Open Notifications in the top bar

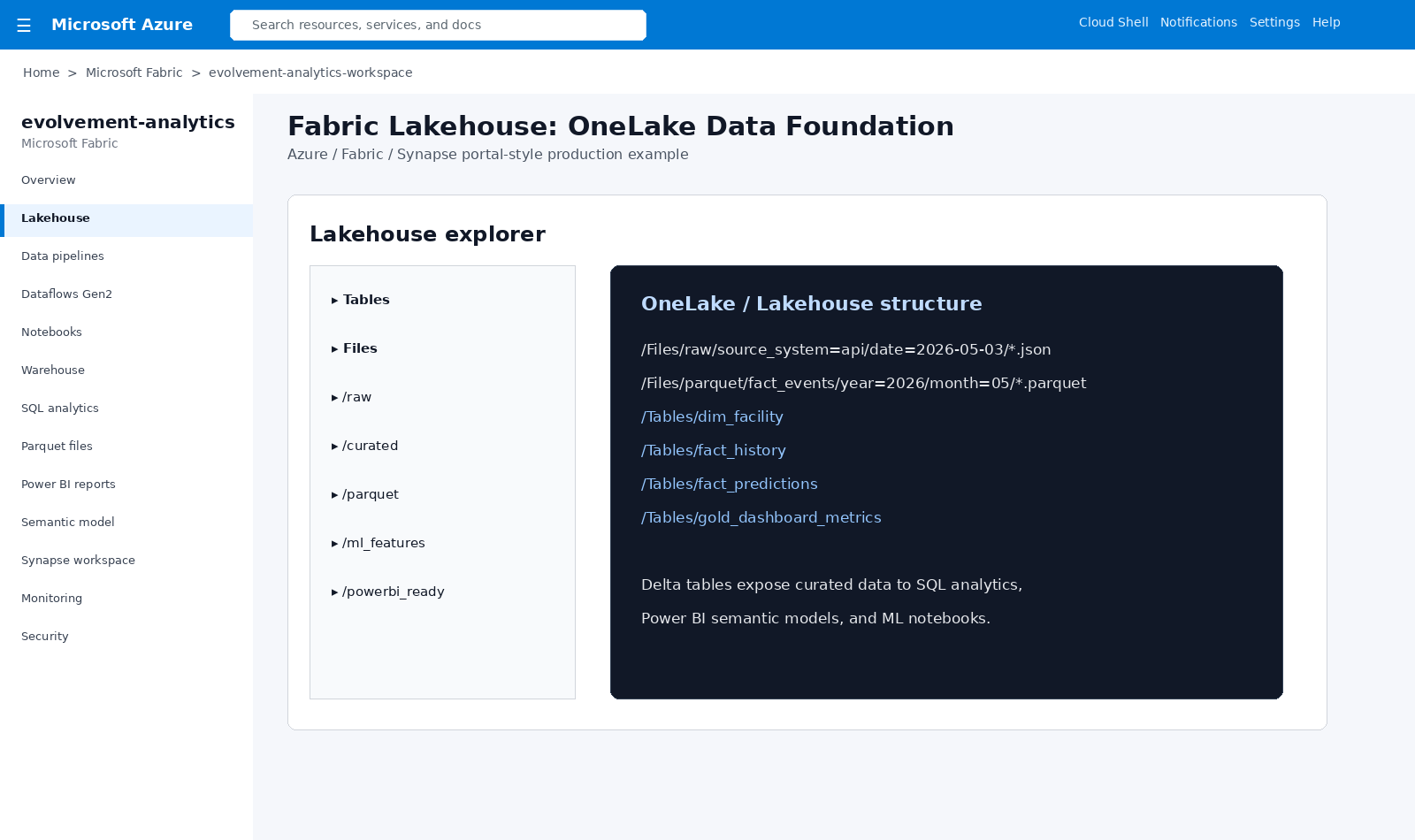1198,22
